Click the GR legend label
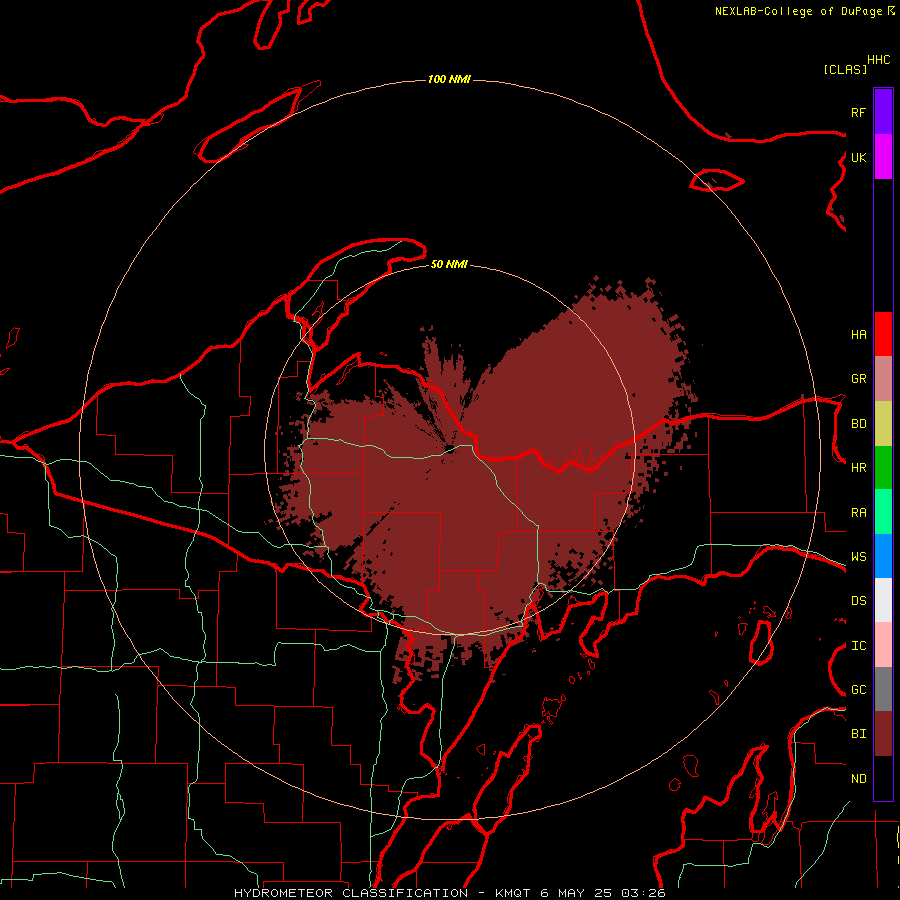Viewport: 900px width, 900px height. [x=858, y=379]
